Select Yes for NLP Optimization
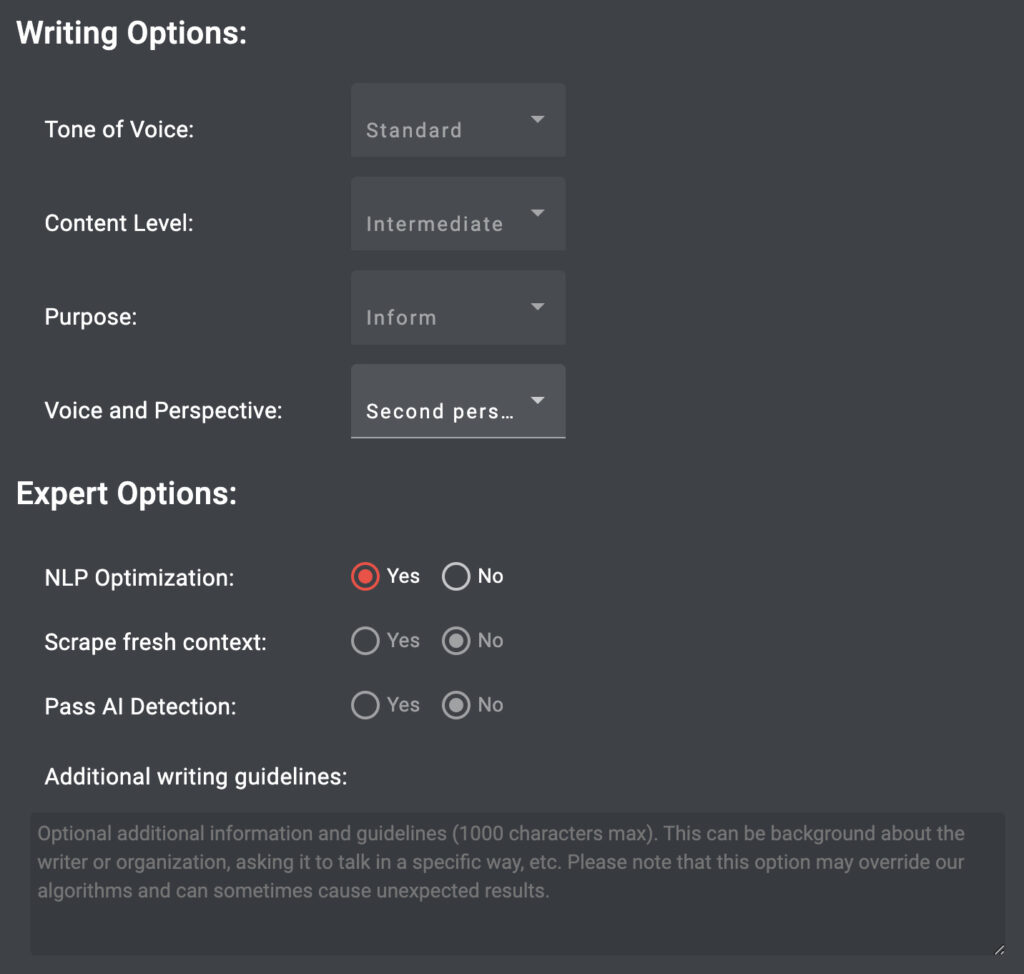The width and height of the screenshot is (1024, 974). pos(365,576)
